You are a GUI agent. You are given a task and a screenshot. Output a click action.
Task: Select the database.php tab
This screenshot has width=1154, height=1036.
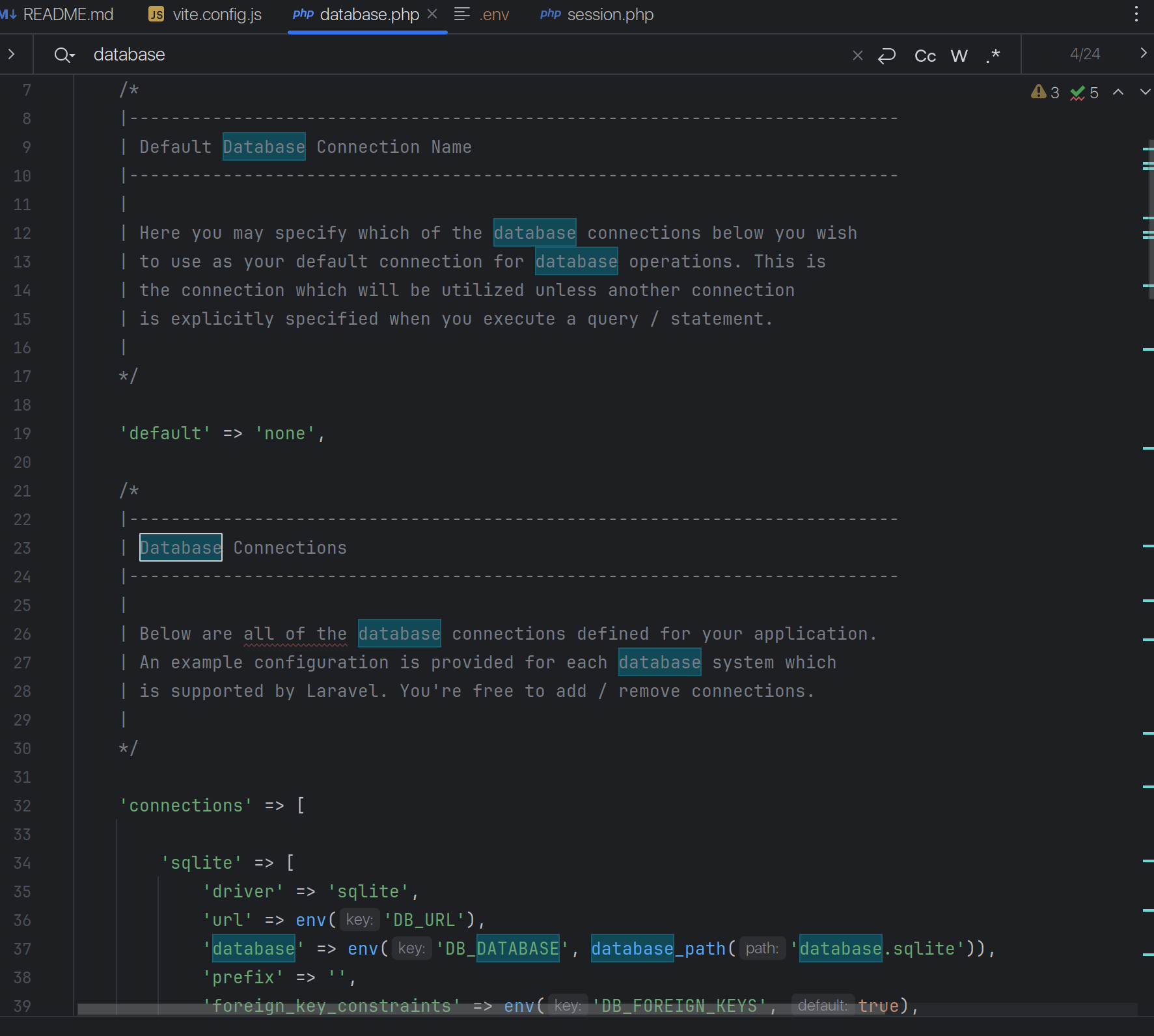[x=369, y=14]
